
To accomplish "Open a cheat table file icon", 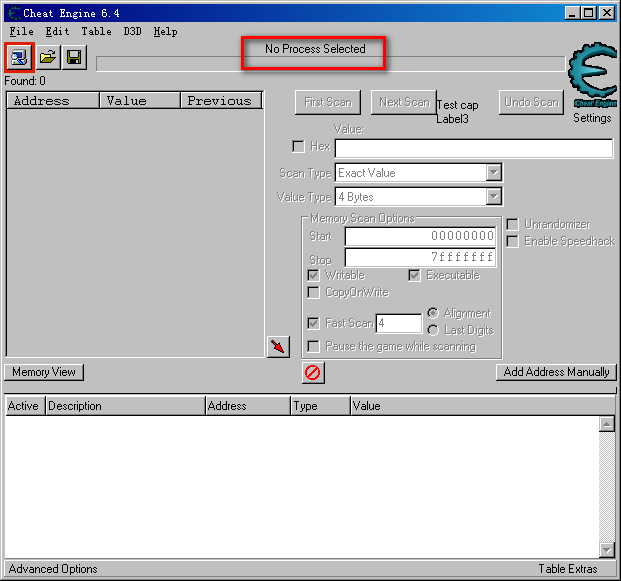I will (48, 57).
